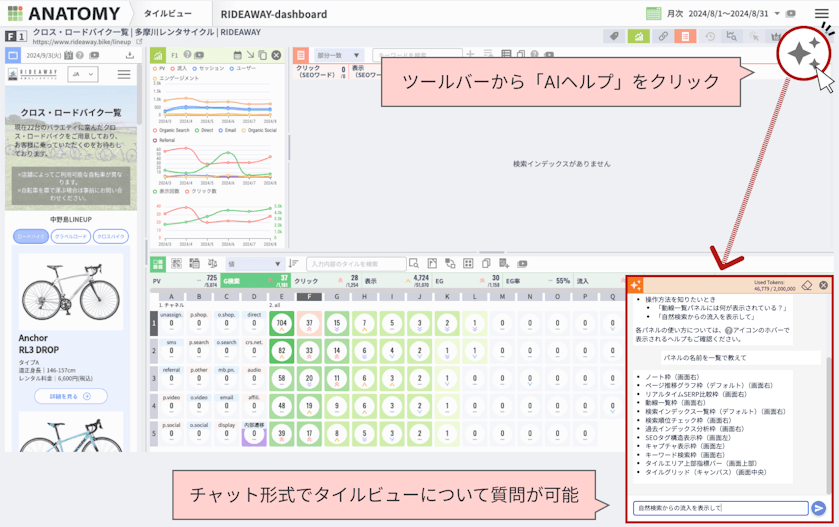Send the chat message with arrow button
Viewport: 839px width, 527px height.
(x=819, y=508)
